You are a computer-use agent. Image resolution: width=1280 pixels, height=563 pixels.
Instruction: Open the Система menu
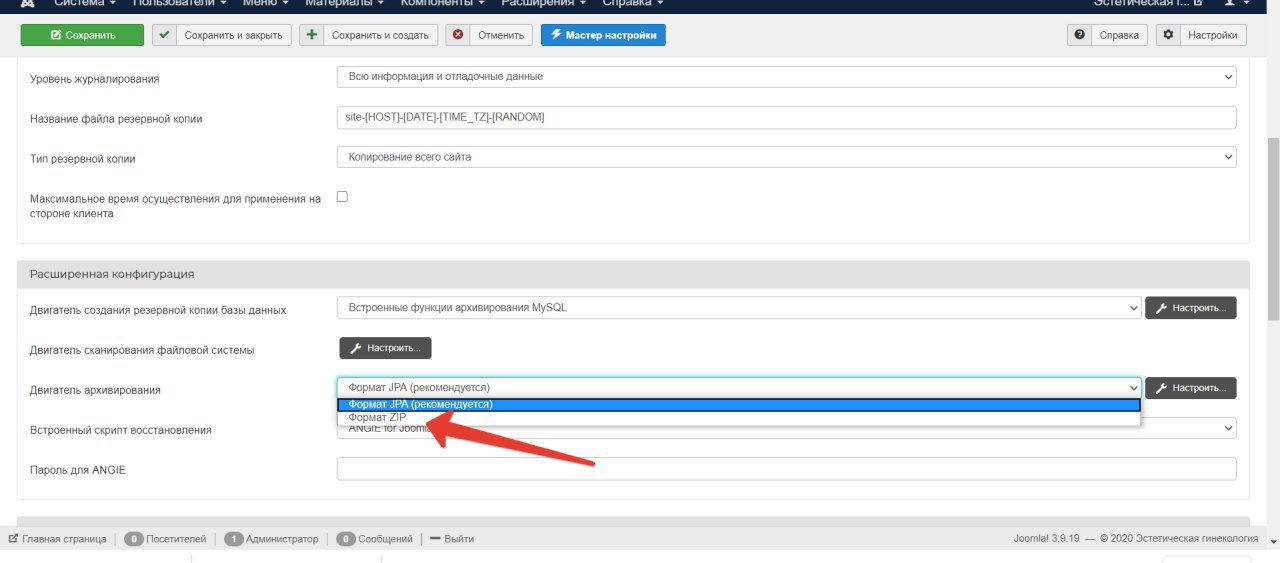(83, 4)
